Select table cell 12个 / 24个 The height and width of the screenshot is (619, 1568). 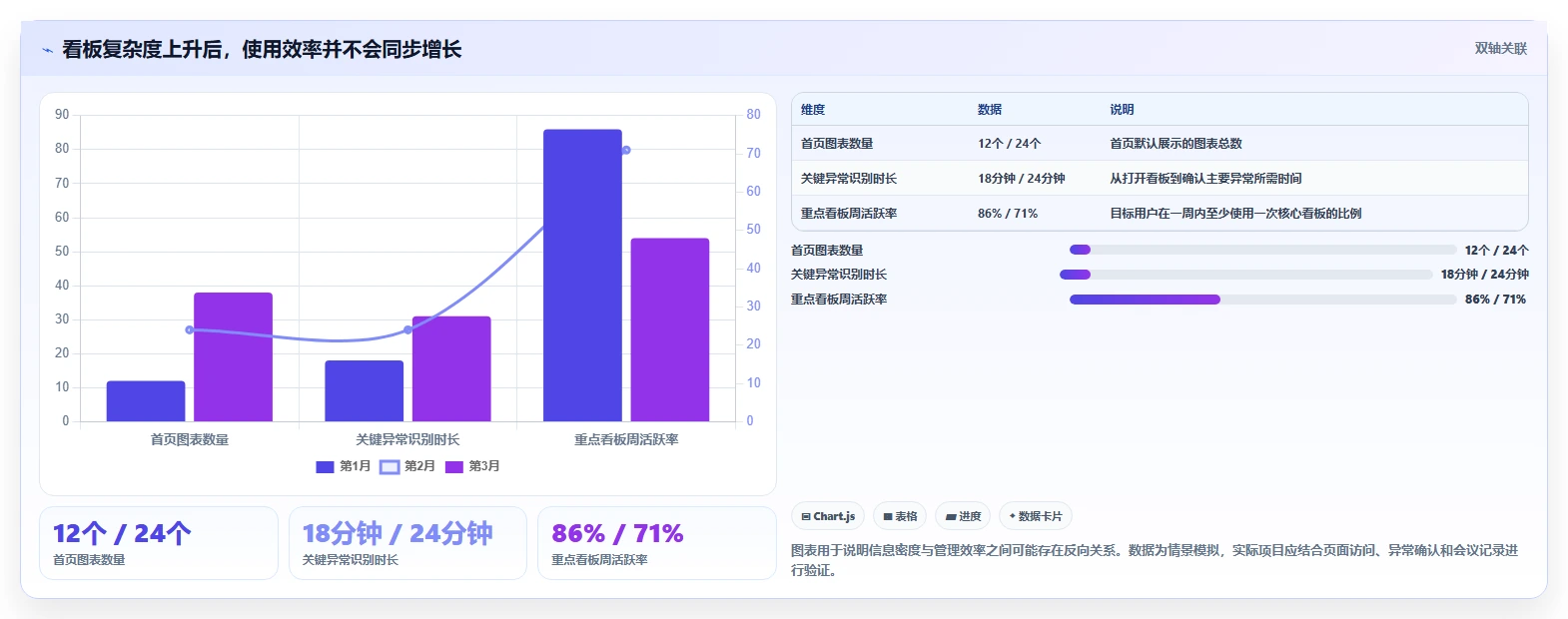1009,144
